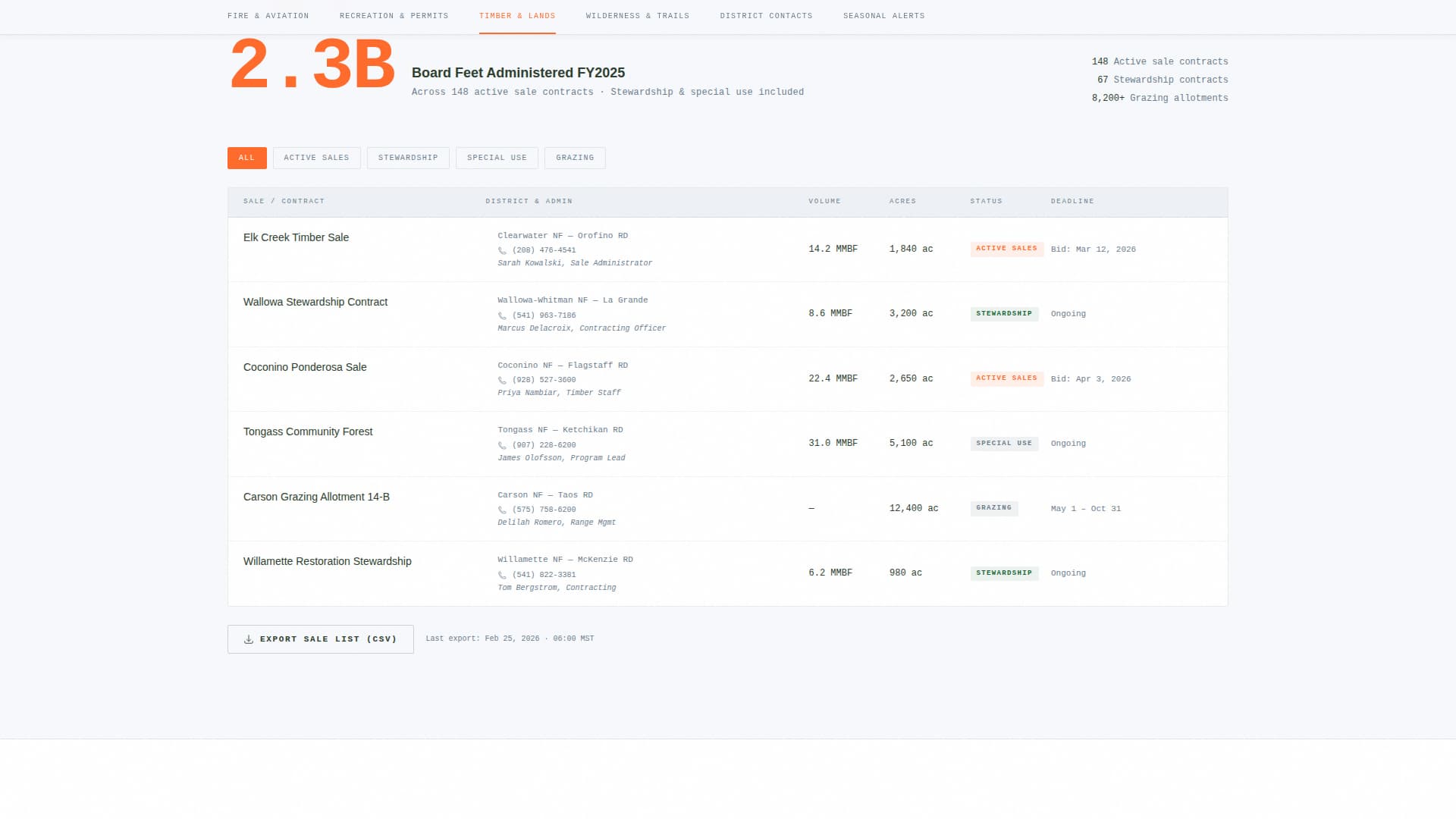The height and width of the screenshot is (819, 1456).
Task: Click the phone icon beside (575) 758-6200
Action: 502,510
